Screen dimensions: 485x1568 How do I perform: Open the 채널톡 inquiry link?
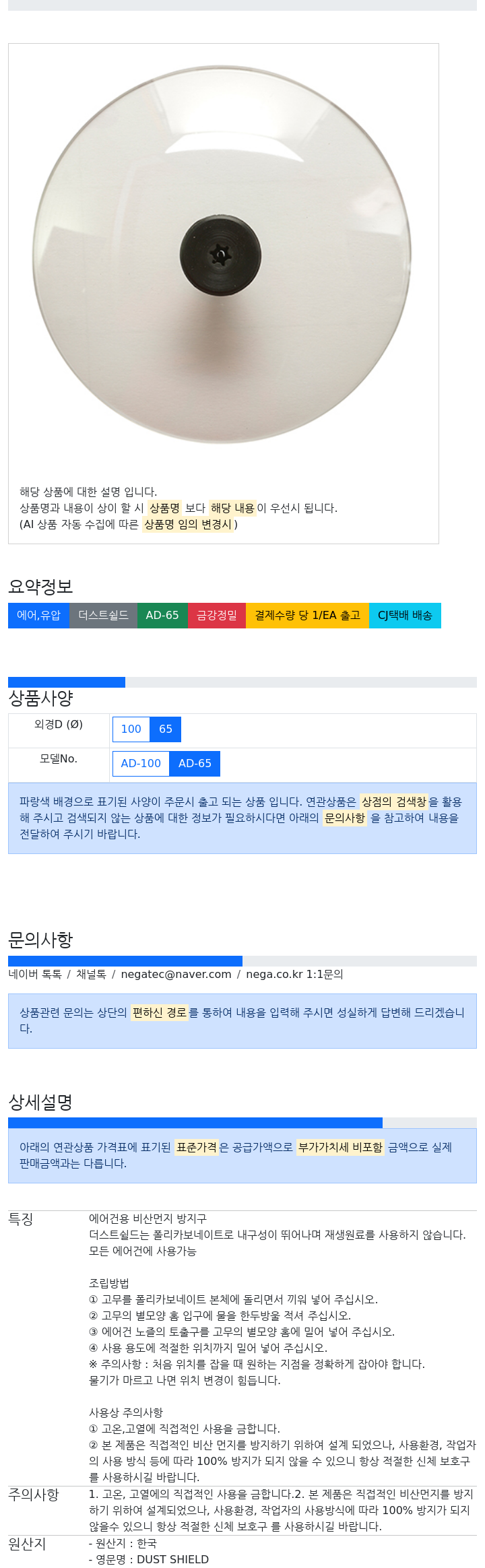(91, 974)
